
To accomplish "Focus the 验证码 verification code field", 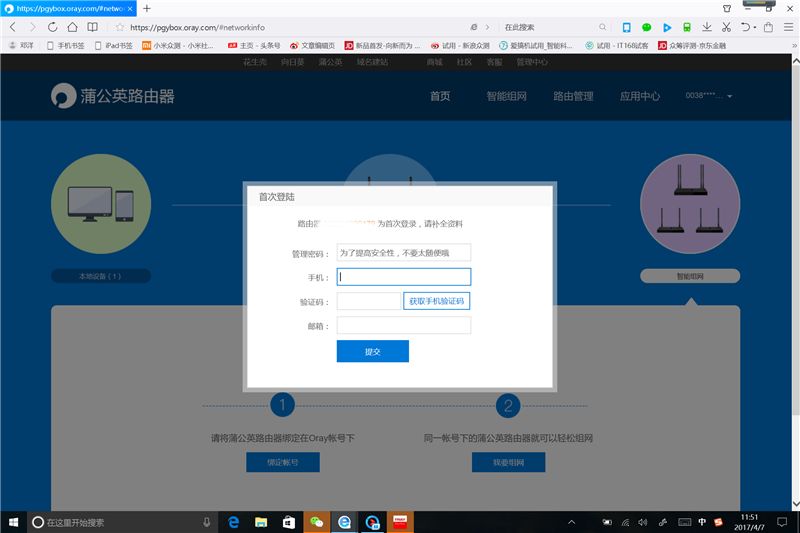I will pyautogui.click(x=369, y=301).
